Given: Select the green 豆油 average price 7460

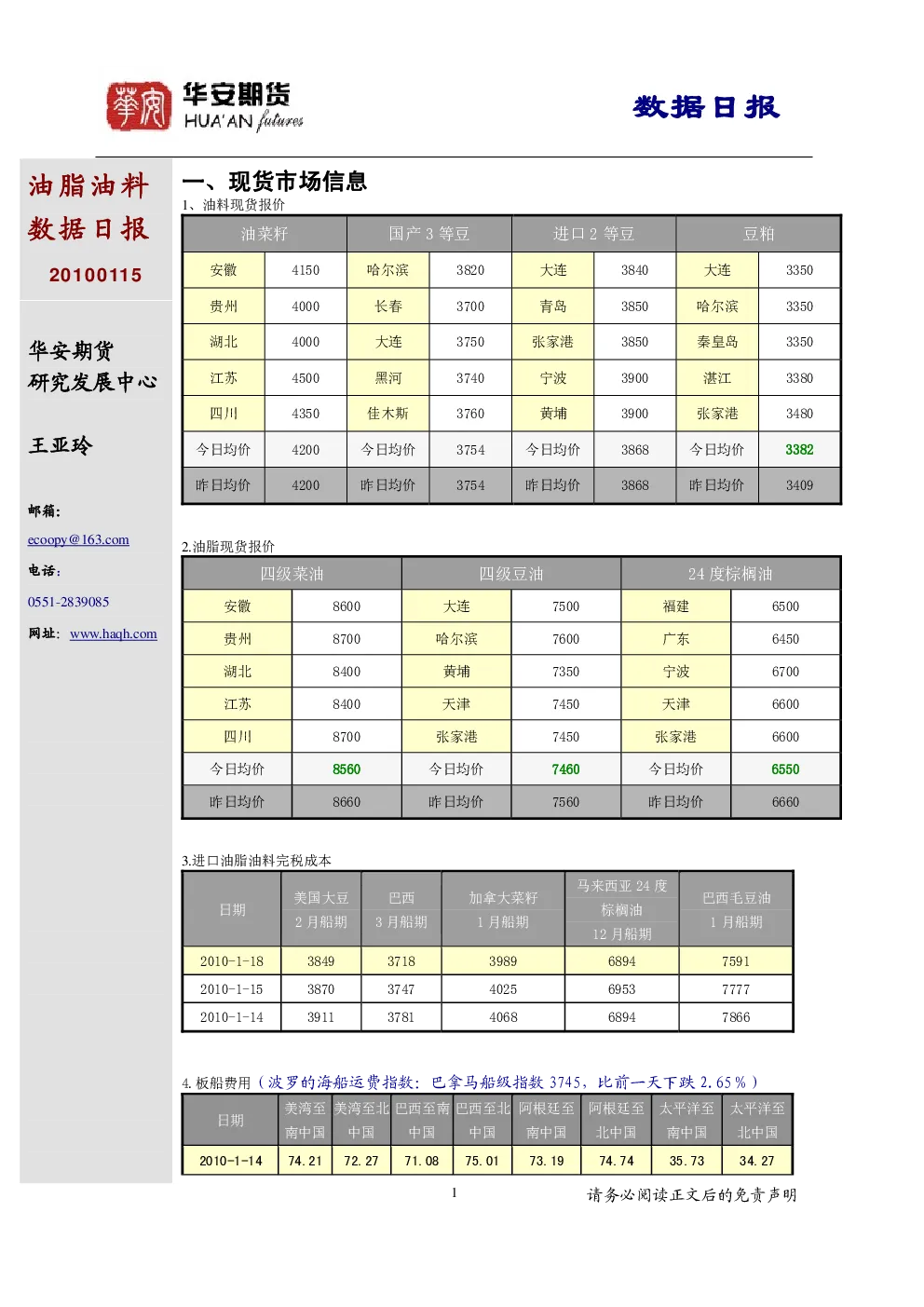Looking at the screenshot, I should click(566, 769).
